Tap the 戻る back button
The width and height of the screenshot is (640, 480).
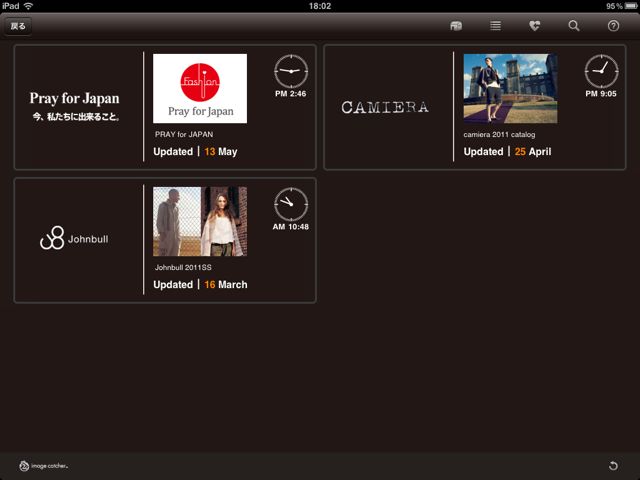[x=18, y=26]
